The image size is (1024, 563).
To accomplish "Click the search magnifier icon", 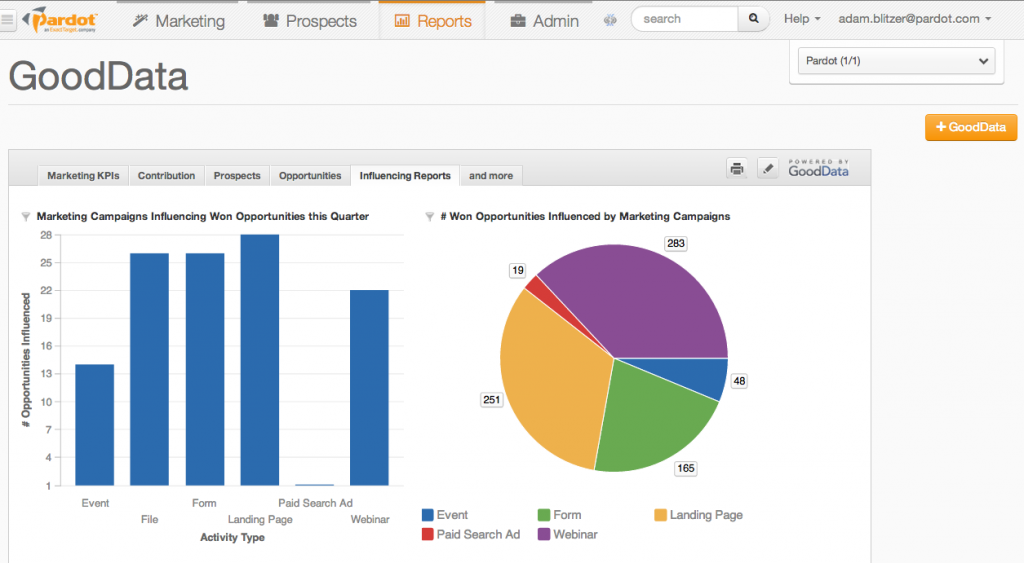I will [x=754, y=19].
